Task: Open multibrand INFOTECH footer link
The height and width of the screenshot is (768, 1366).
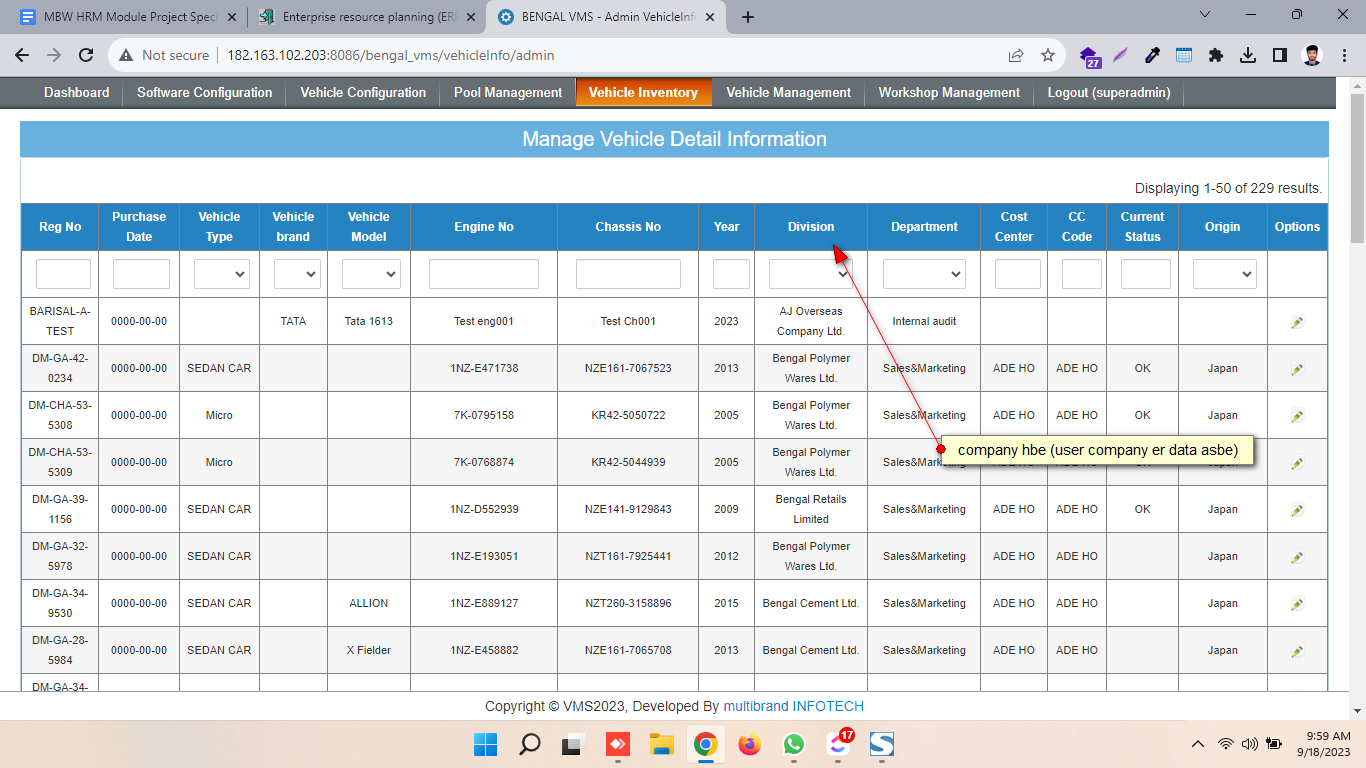Action: click(793, 706)
